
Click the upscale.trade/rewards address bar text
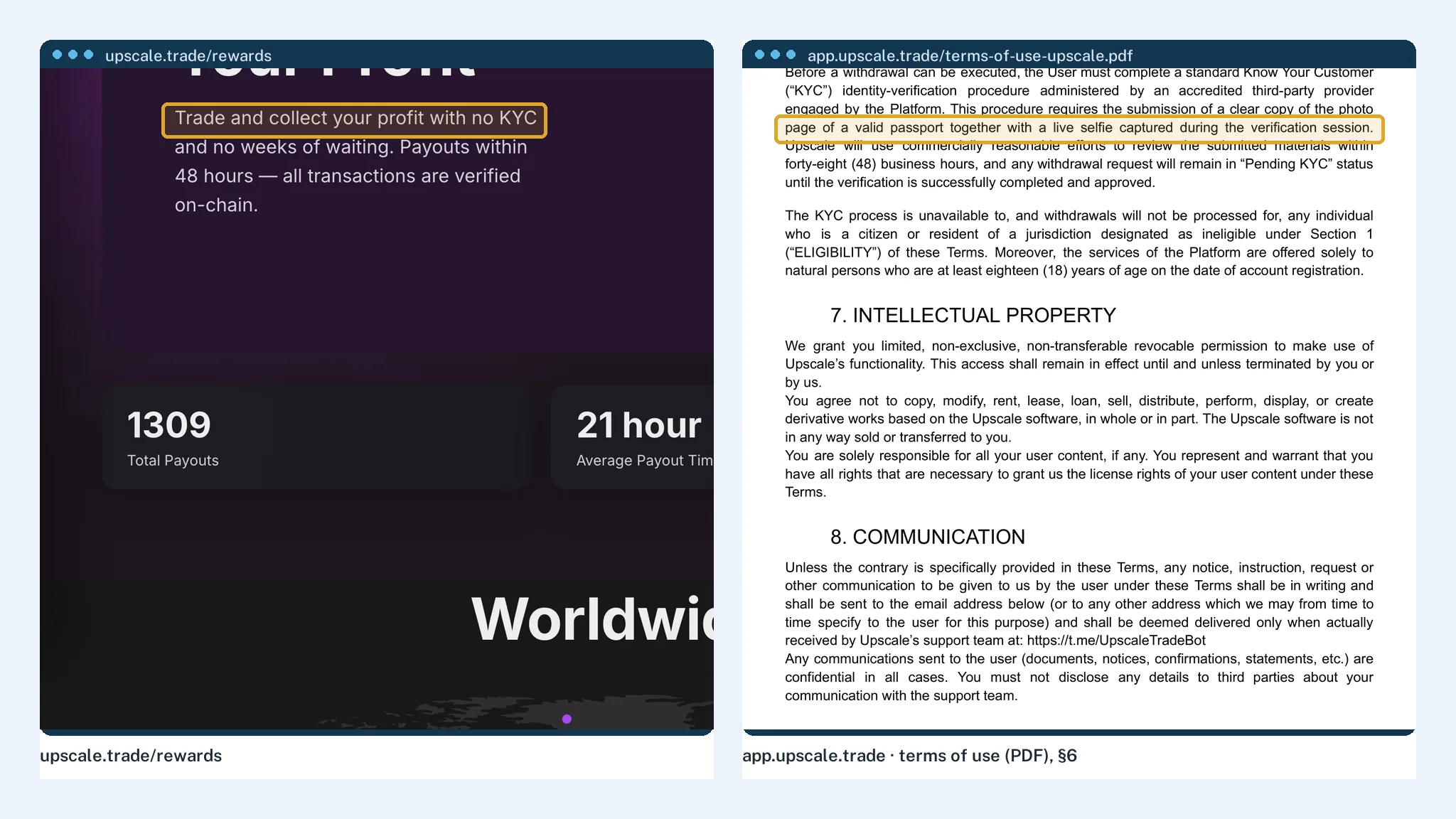point(188,55)
